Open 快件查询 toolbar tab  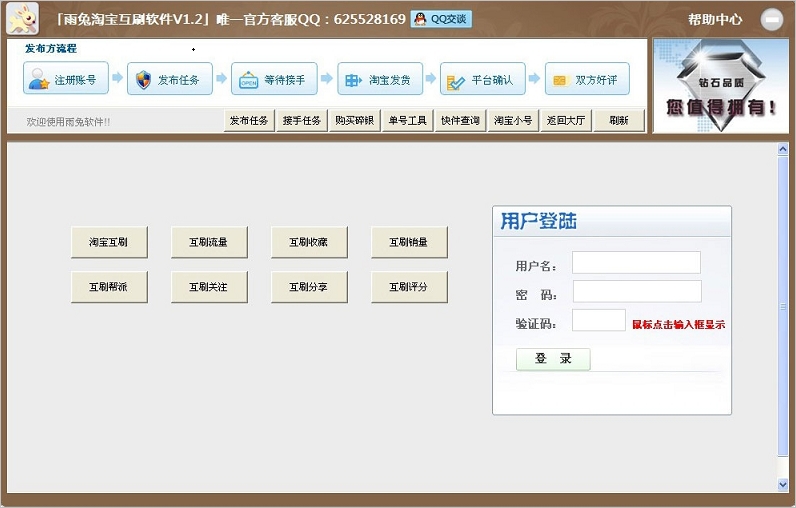(x=460, y=120)
